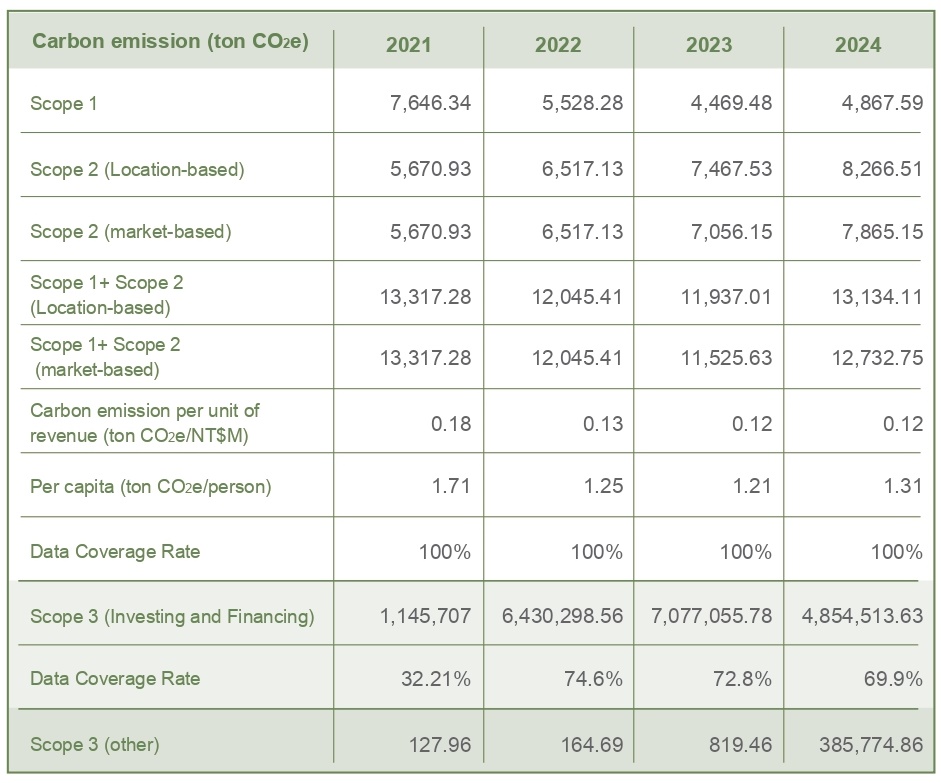This screenshot has height=783, width=941.
Task: Click the Carbon emission header cell
Action: 170,42
